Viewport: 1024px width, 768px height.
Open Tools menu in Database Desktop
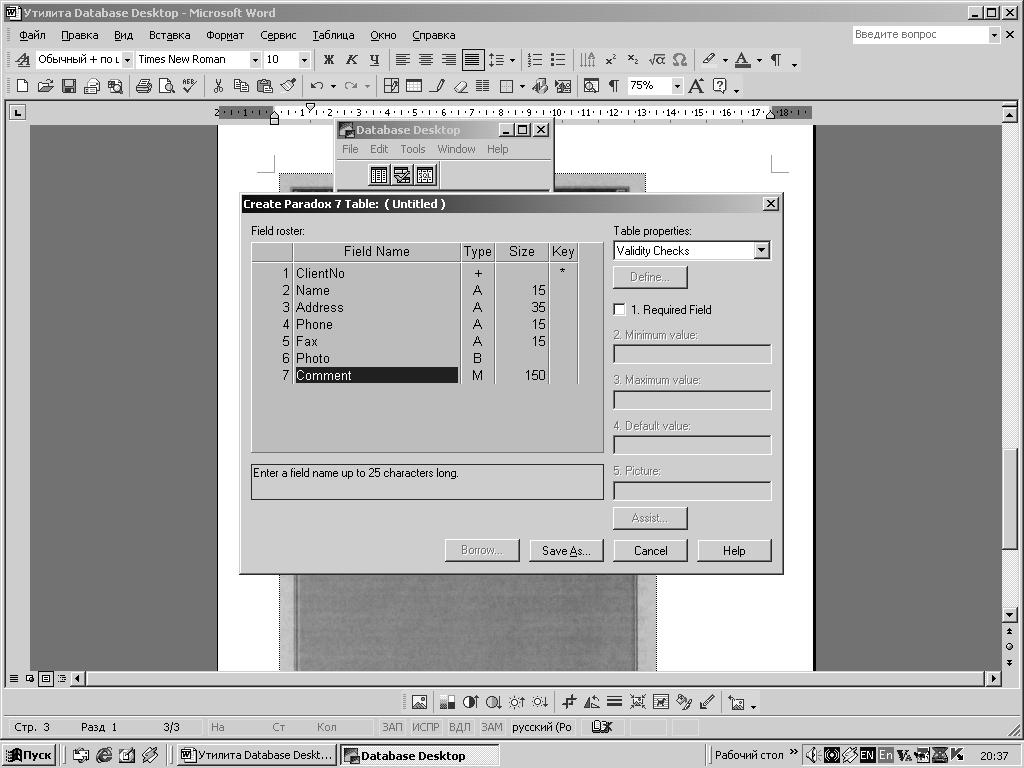(x=413, y=149)
